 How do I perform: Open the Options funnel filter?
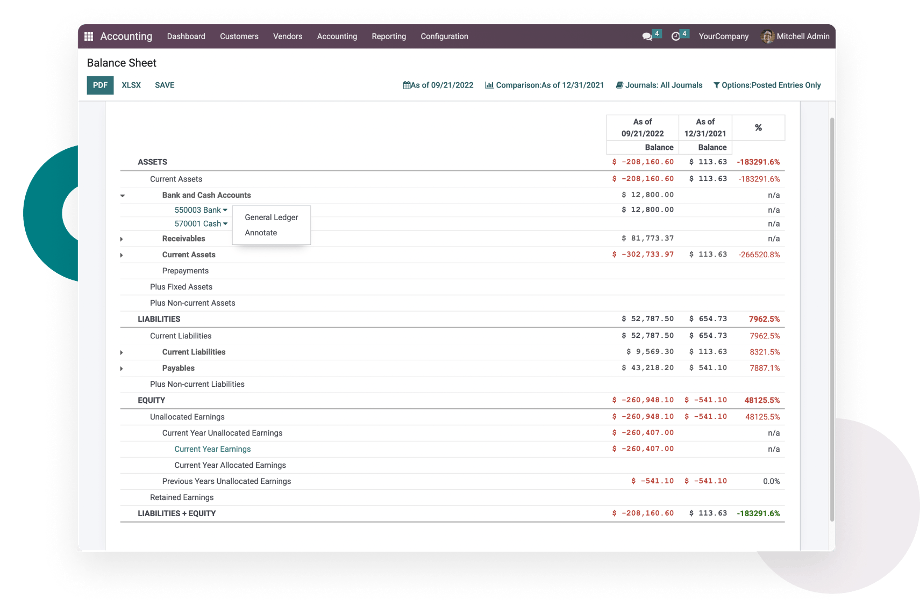tap(767, 85)
